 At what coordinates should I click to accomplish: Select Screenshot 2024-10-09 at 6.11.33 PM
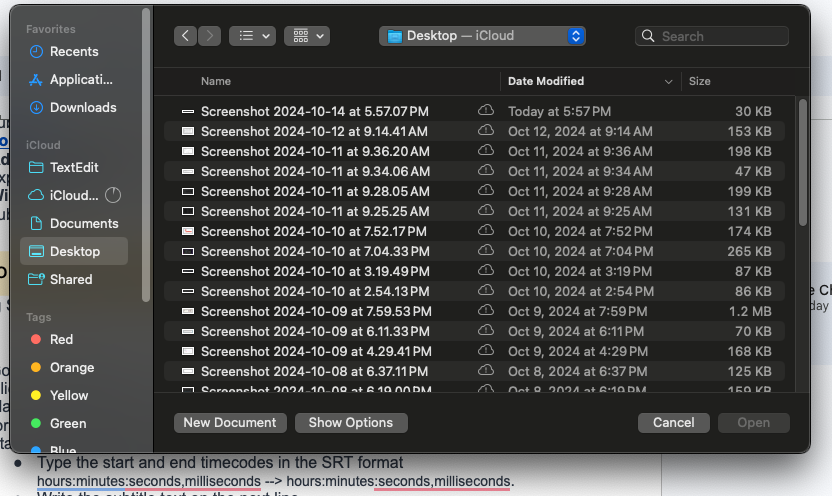tap(474, 332)
